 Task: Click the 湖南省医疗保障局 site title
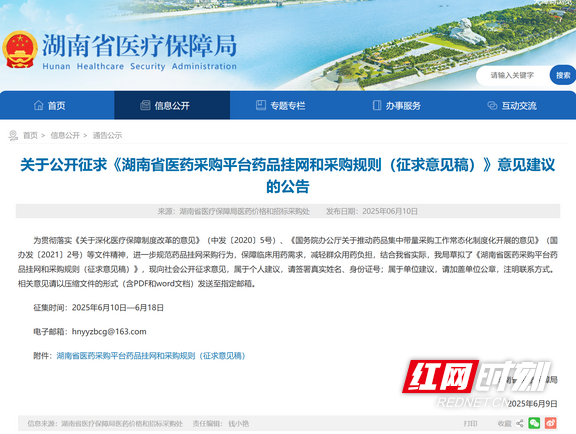(x=139, y=46)
